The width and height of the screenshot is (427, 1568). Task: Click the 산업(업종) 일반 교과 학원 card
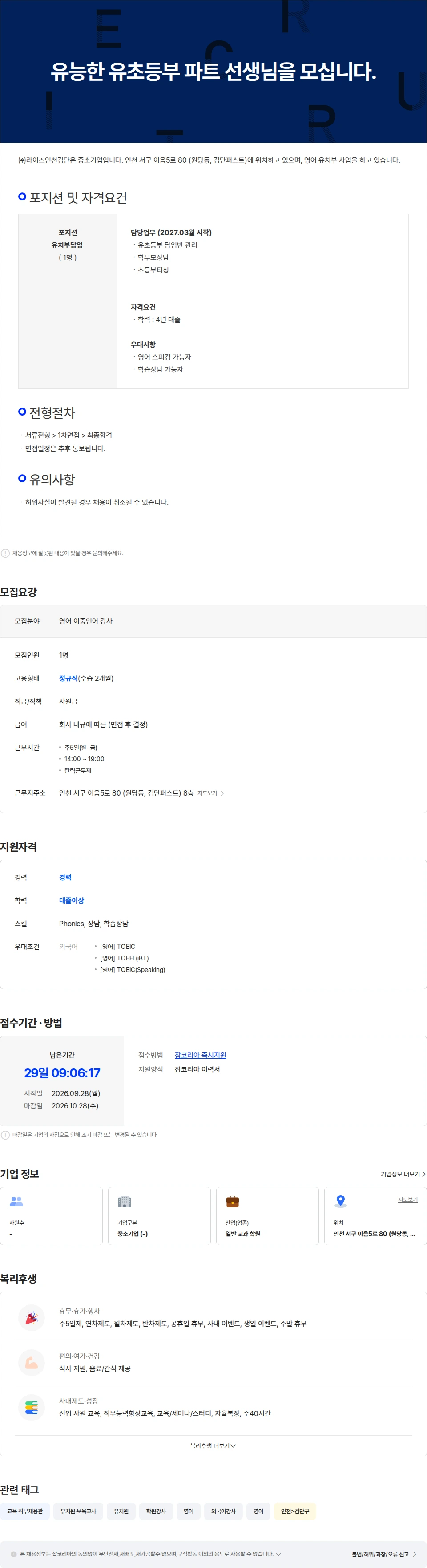pos(267,1216)
